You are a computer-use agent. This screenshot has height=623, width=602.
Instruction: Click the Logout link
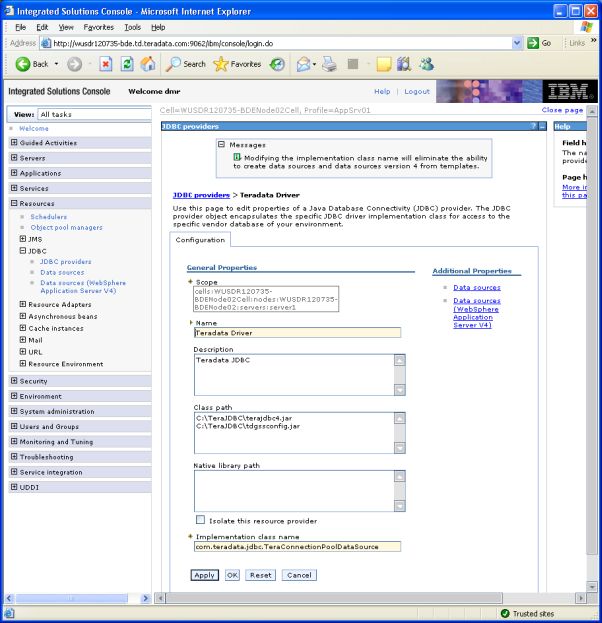[417, 91]
